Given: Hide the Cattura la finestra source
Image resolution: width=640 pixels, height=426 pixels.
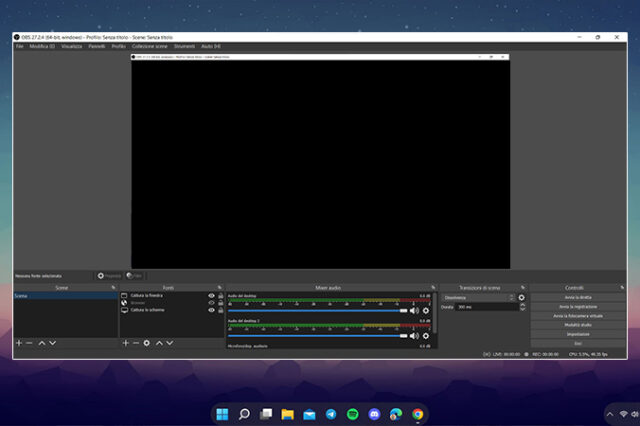Looking at the screenshot, I should click(211, 296).
